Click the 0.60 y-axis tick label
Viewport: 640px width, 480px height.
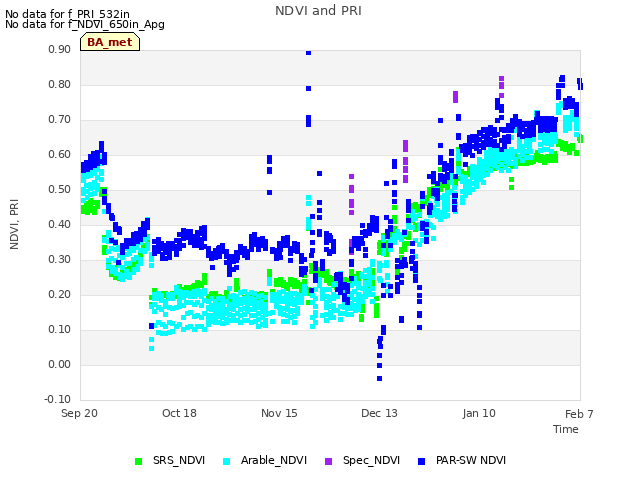point(59,155)
